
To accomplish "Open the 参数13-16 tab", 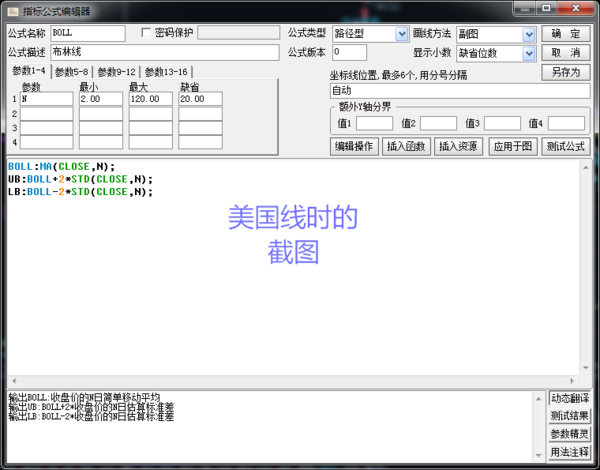I will coord(166,72).
